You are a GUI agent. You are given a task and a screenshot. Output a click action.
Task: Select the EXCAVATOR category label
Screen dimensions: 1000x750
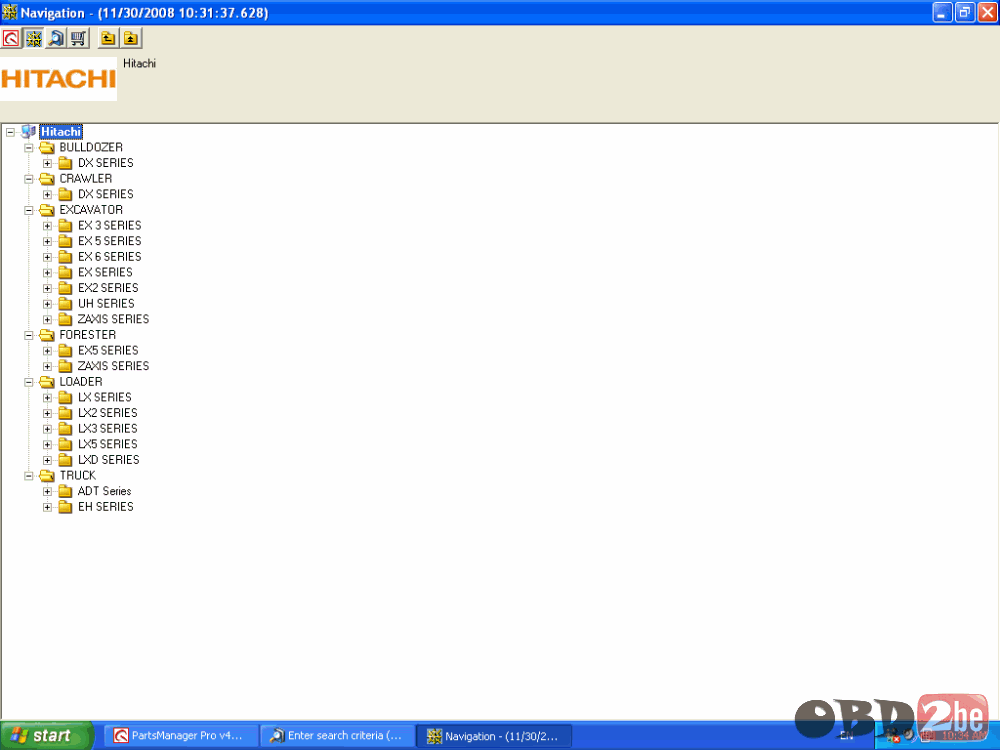tap(91, 210)
